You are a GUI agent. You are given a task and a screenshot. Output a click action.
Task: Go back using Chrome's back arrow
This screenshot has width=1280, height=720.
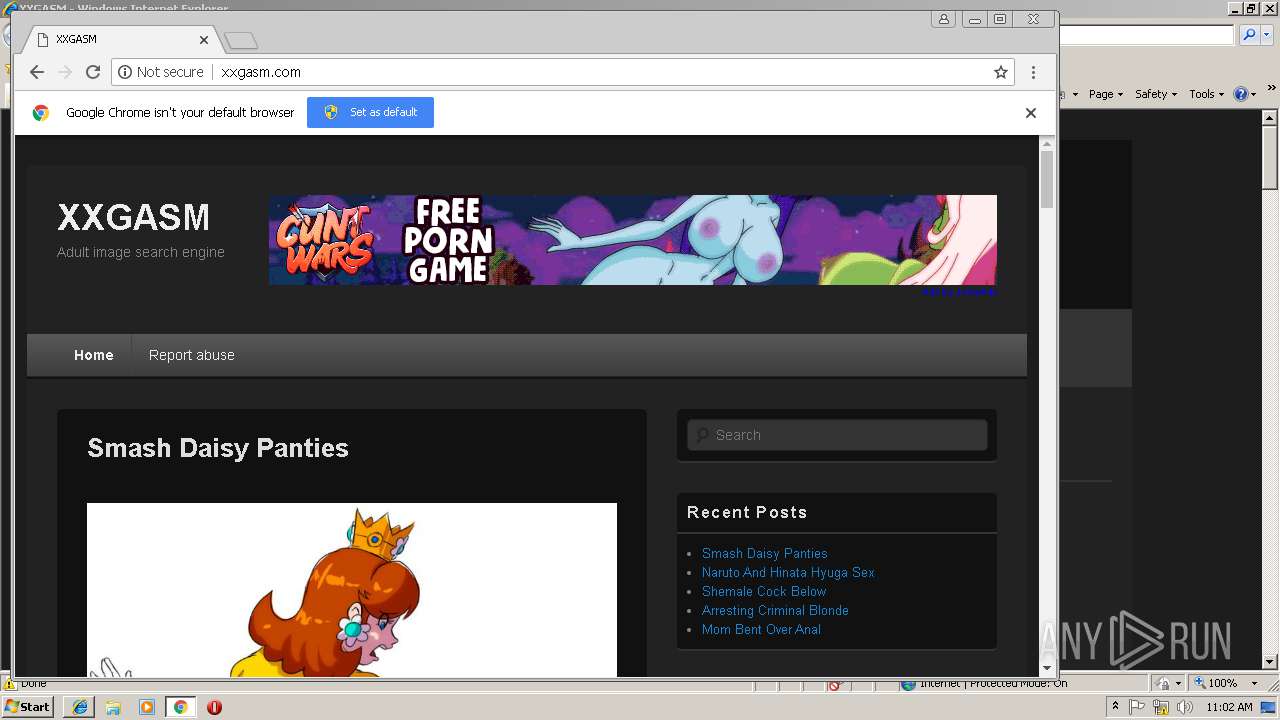tap(37, 72)
